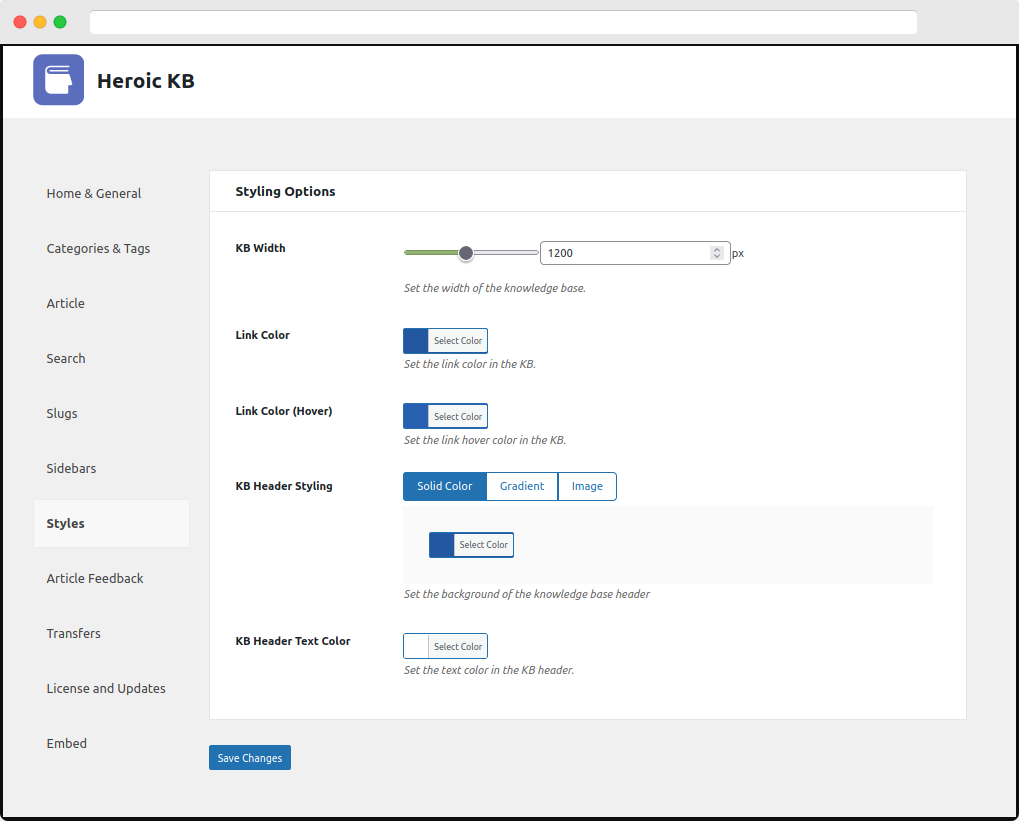The height and width of the screenshot is (821, 1019).
Task: Click the KB Width stepper arrows
Action: [x=716, y=253]
